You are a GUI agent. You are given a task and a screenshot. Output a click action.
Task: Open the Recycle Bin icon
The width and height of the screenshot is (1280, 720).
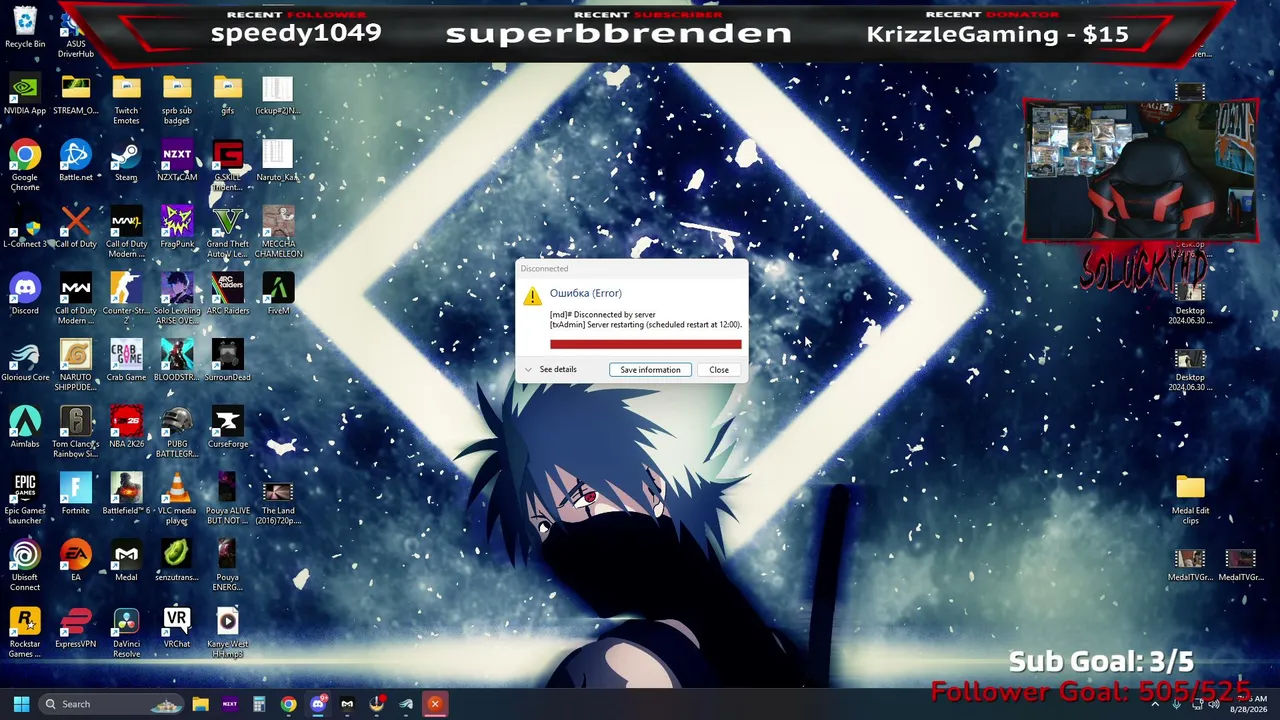25,27
